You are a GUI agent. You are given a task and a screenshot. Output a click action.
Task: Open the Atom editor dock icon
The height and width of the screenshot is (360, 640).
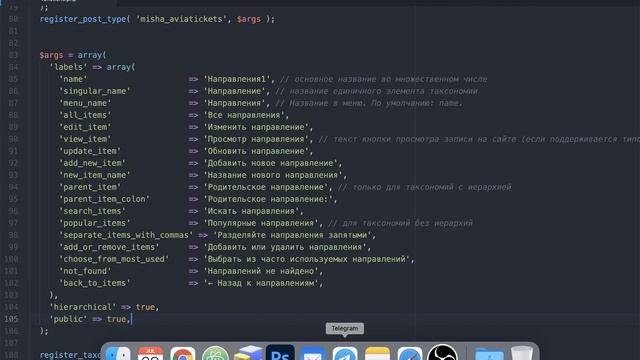[215, 353]
